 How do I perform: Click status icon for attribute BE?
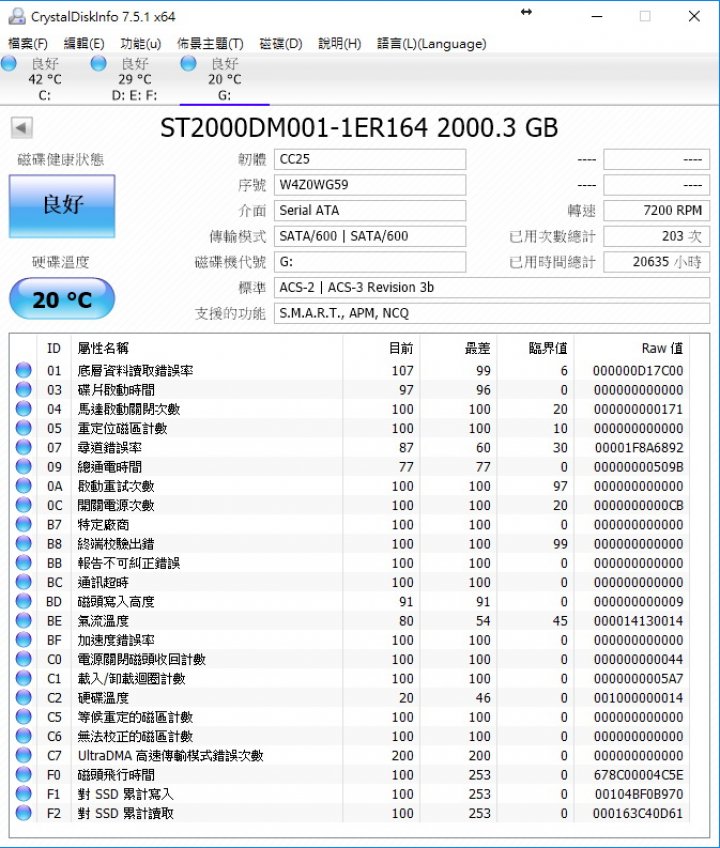point(23,620)
